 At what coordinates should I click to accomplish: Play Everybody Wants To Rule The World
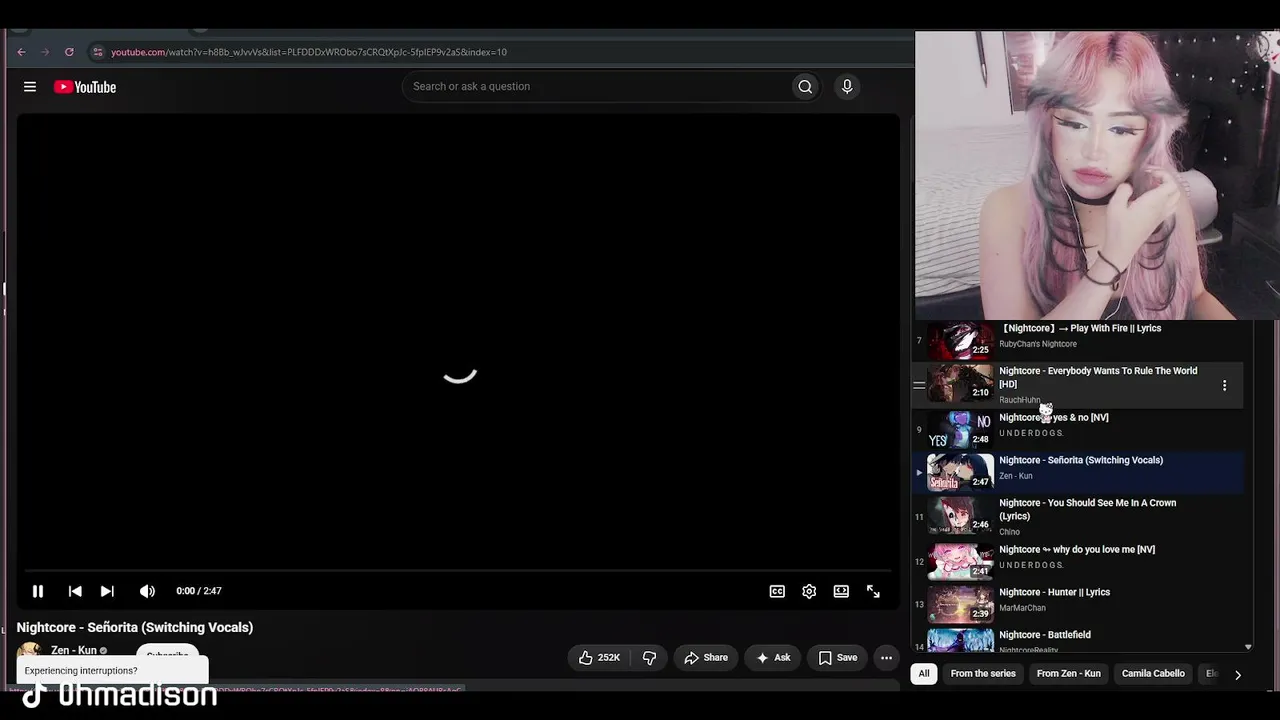(1080, 385)
